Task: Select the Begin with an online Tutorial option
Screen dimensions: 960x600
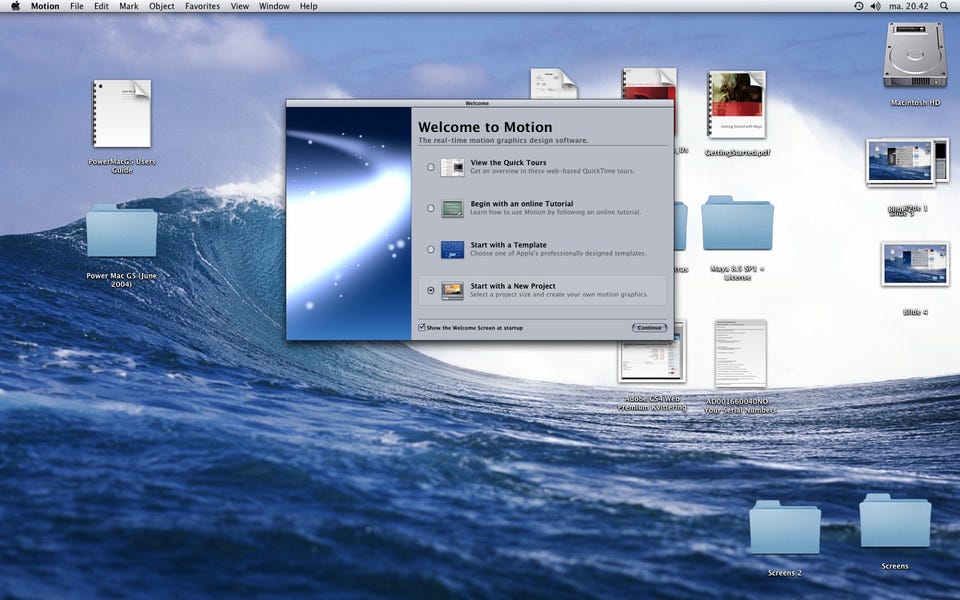Action: (x=431, y=208)
